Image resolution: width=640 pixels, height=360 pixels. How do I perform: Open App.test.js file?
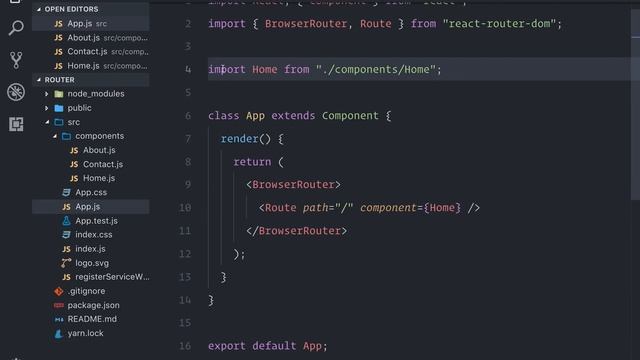click(96, 221)
